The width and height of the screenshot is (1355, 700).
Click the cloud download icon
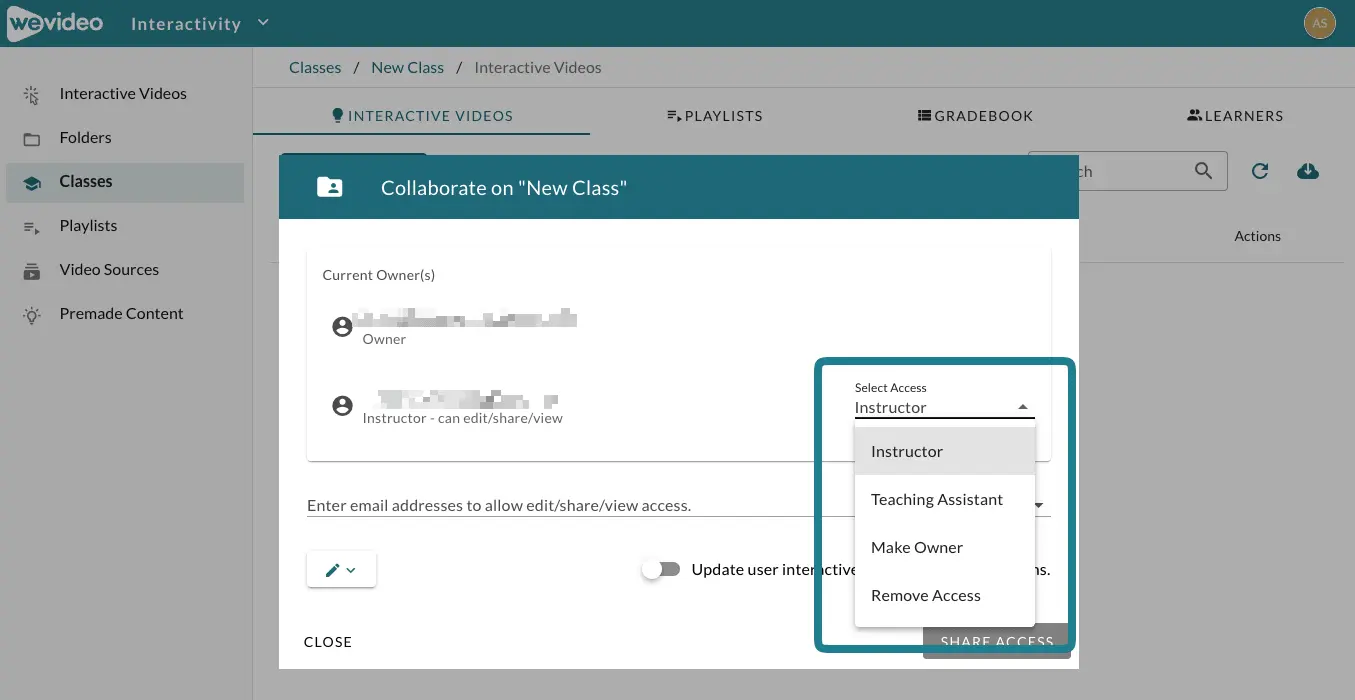(x=1307, y=171)
